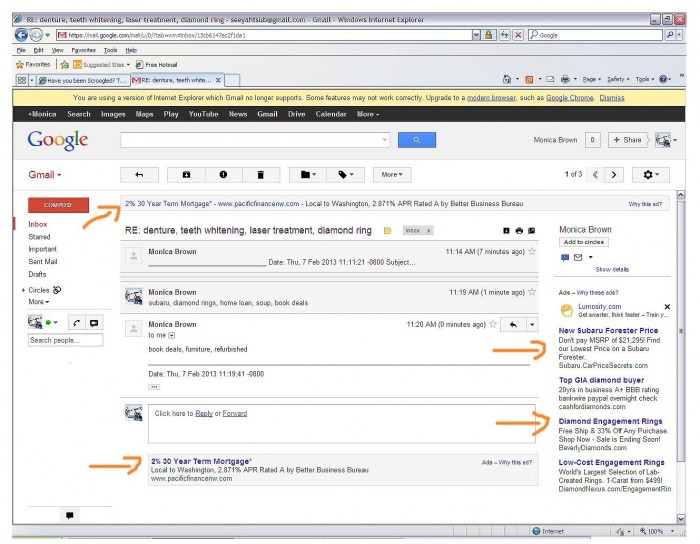This screenshot has width=700, height=544.
Task: Click the Share button
Action: (x=628, y=140)
